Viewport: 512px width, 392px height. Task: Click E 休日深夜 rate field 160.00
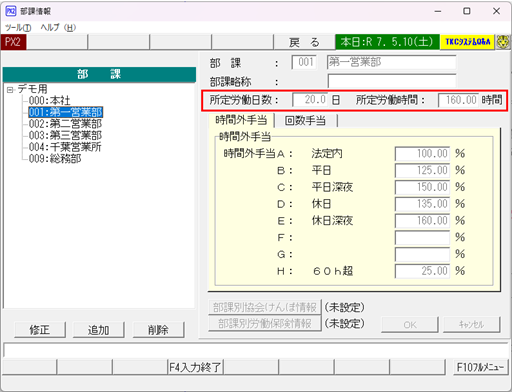(422, 221)
